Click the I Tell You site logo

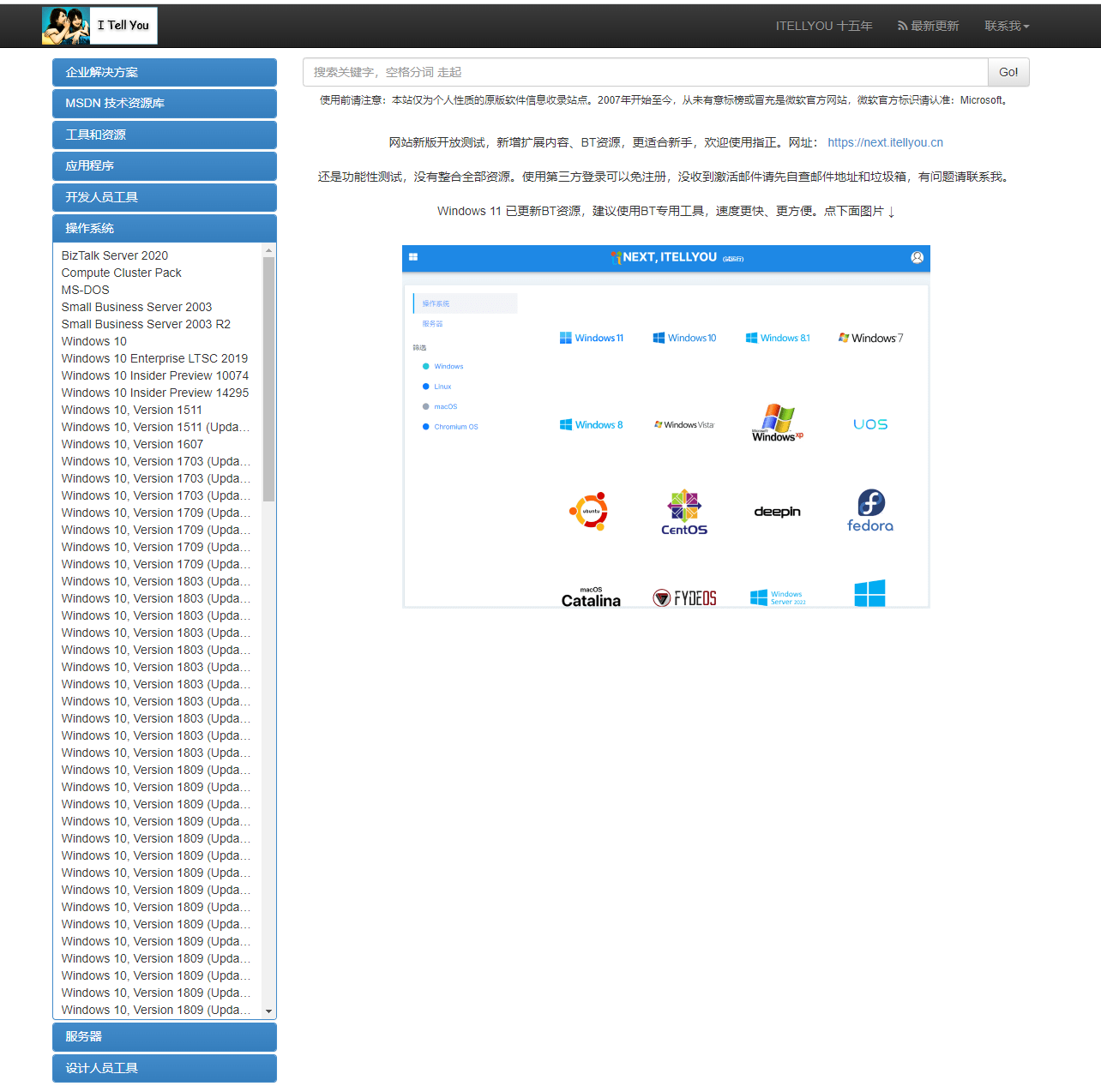coord(99,26)
